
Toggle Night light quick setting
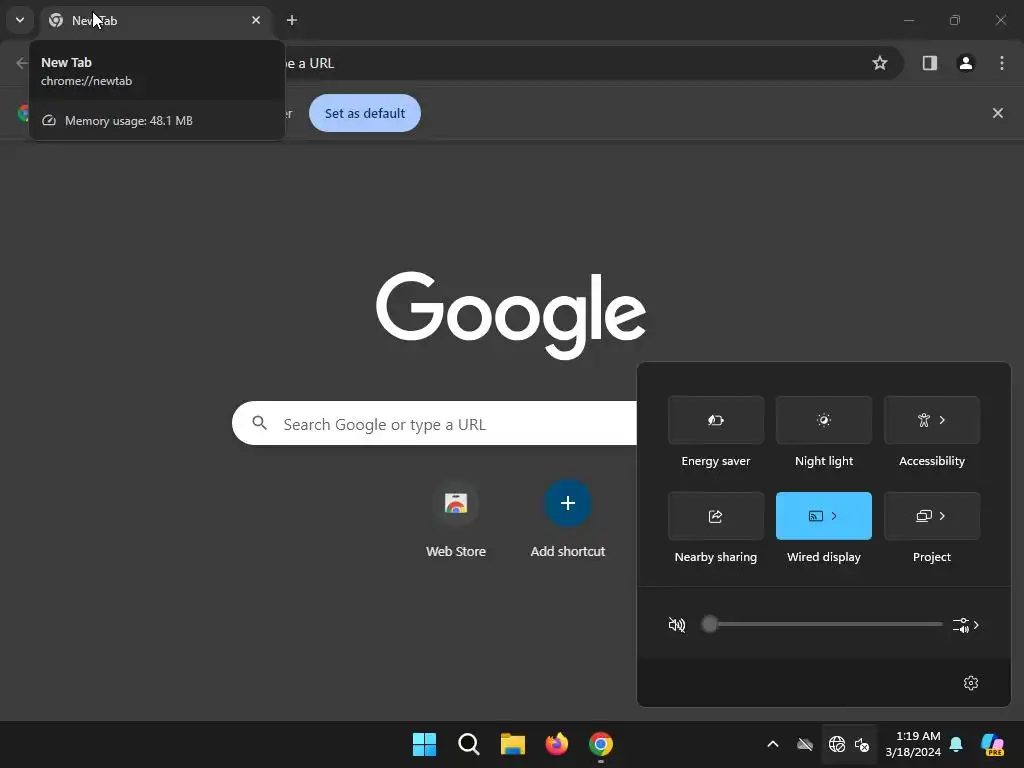pyautogui.click(x=824, y=420)
